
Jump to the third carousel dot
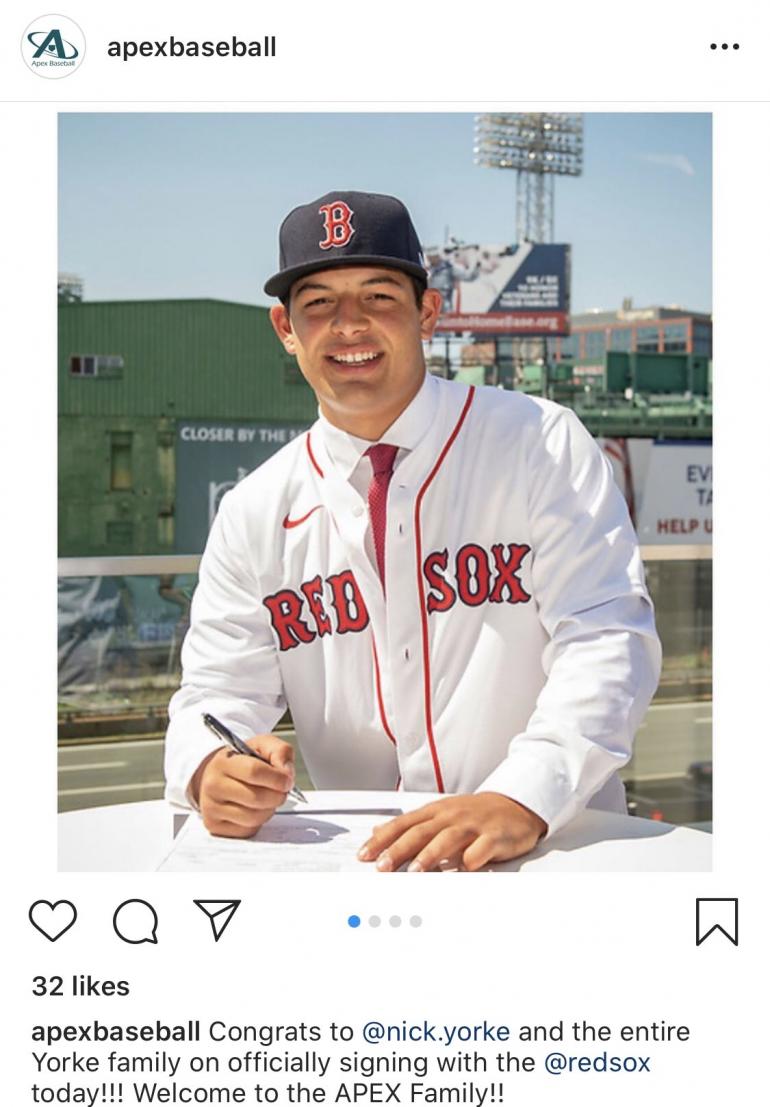pos(395,921)
